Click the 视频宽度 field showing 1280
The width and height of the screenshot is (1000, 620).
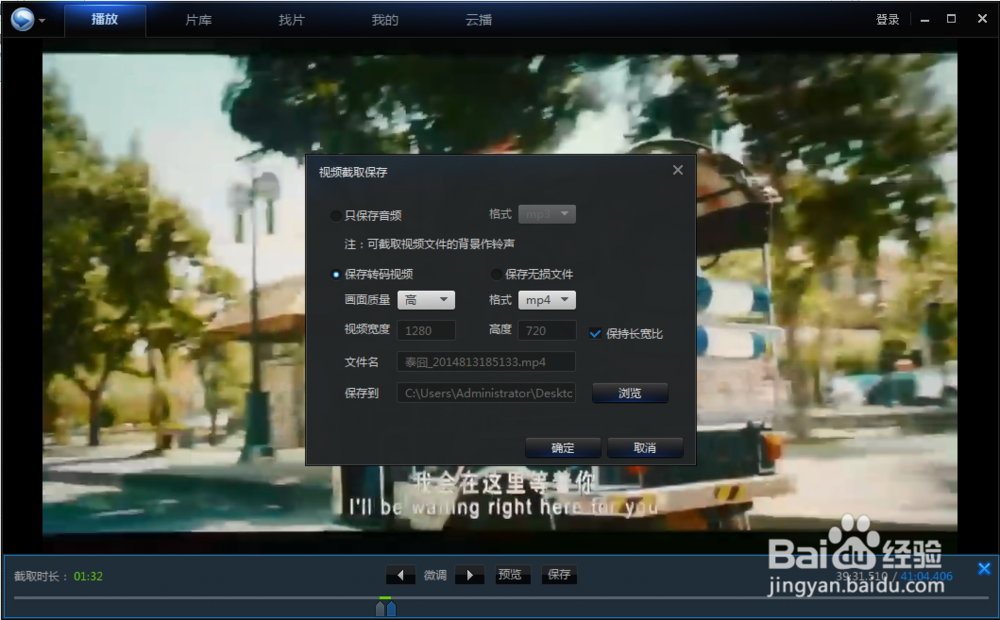pyautogui.click(x=426, y=330)
